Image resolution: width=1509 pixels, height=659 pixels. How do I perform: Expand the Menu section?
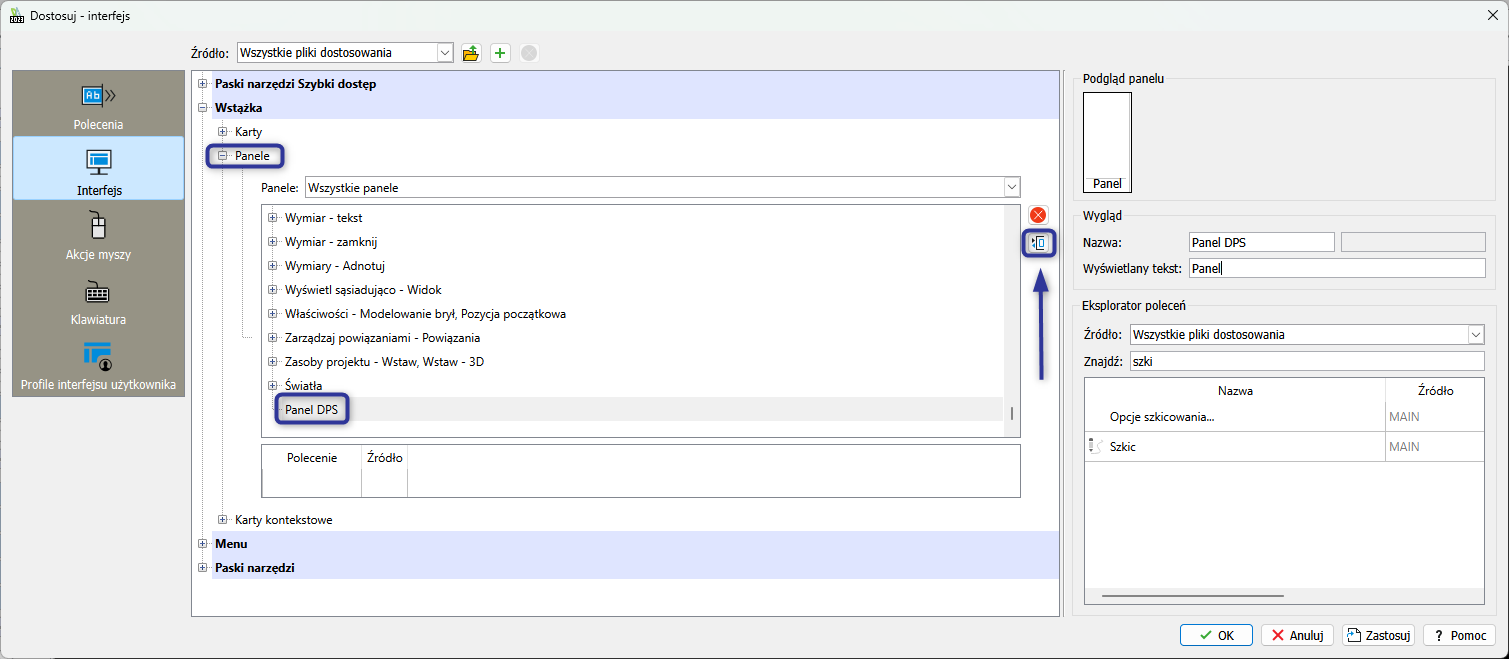point(203,544)
